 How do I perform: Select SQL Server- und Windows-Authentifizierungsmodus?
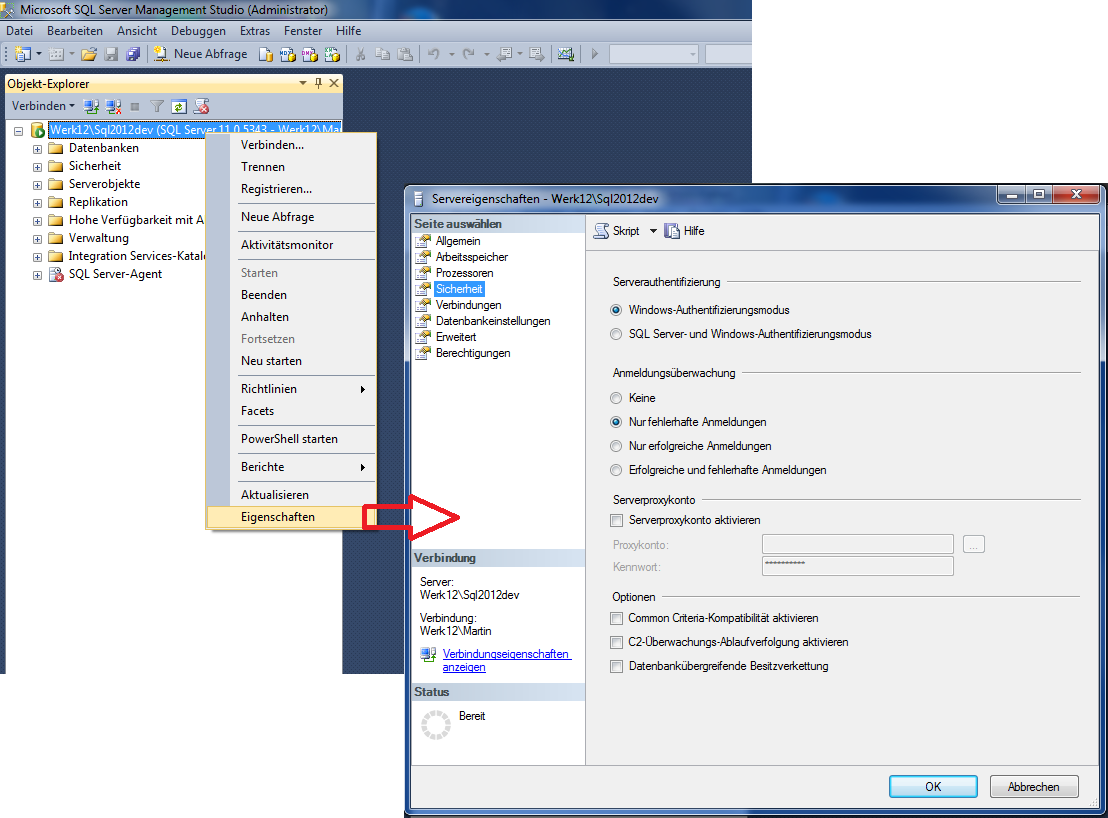coord(616,334)
